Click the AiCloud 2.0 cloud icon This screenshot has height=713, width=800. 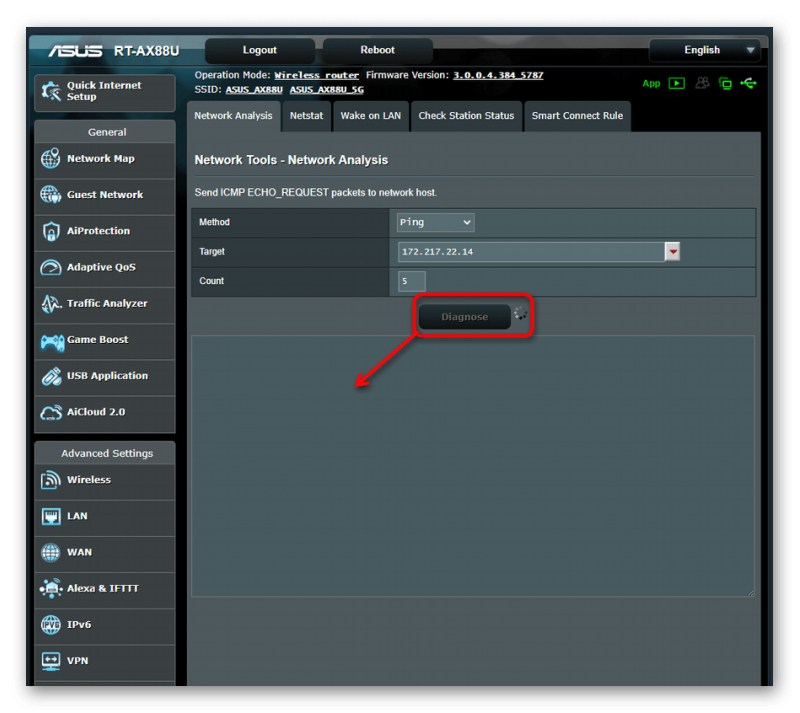coord(51,412)
